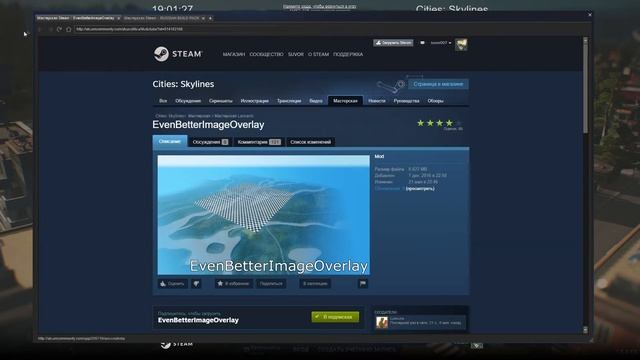The width and height of the screenshot is (640, 360).
Task: Click the thumbs-down rating icon
Action: (x=196, y=284)
